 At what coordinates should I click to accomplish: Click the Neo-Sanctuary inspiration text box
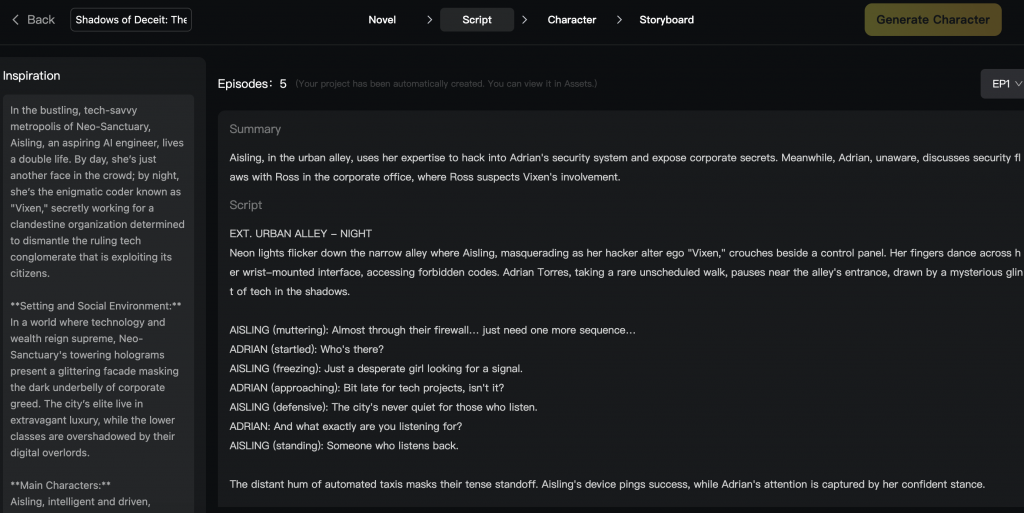[97, 190]
